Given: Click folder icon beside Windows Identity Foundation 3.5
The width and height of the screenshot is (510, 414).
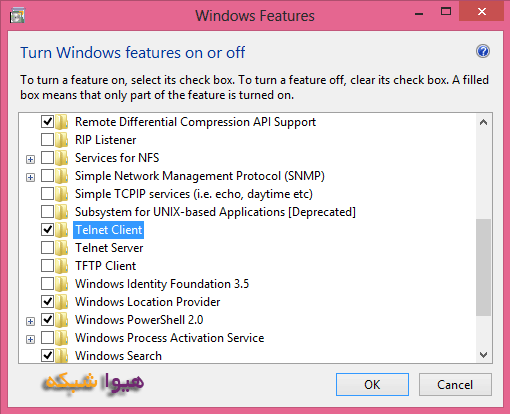Looking at the screenshot, I should click(x=62, y=284).
